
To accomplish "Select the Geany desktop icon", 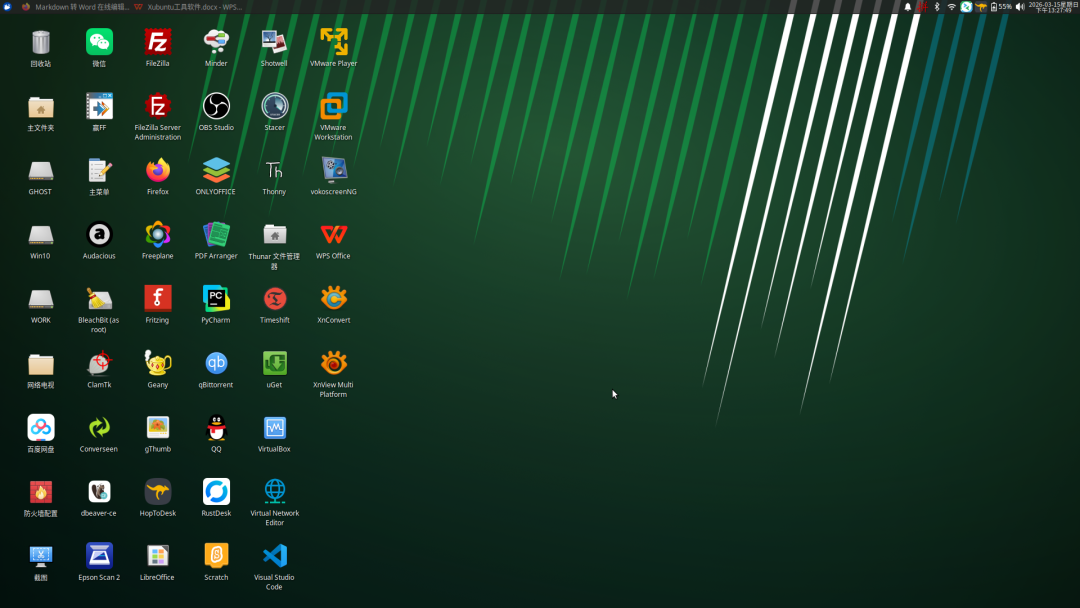I will (158, 370).
